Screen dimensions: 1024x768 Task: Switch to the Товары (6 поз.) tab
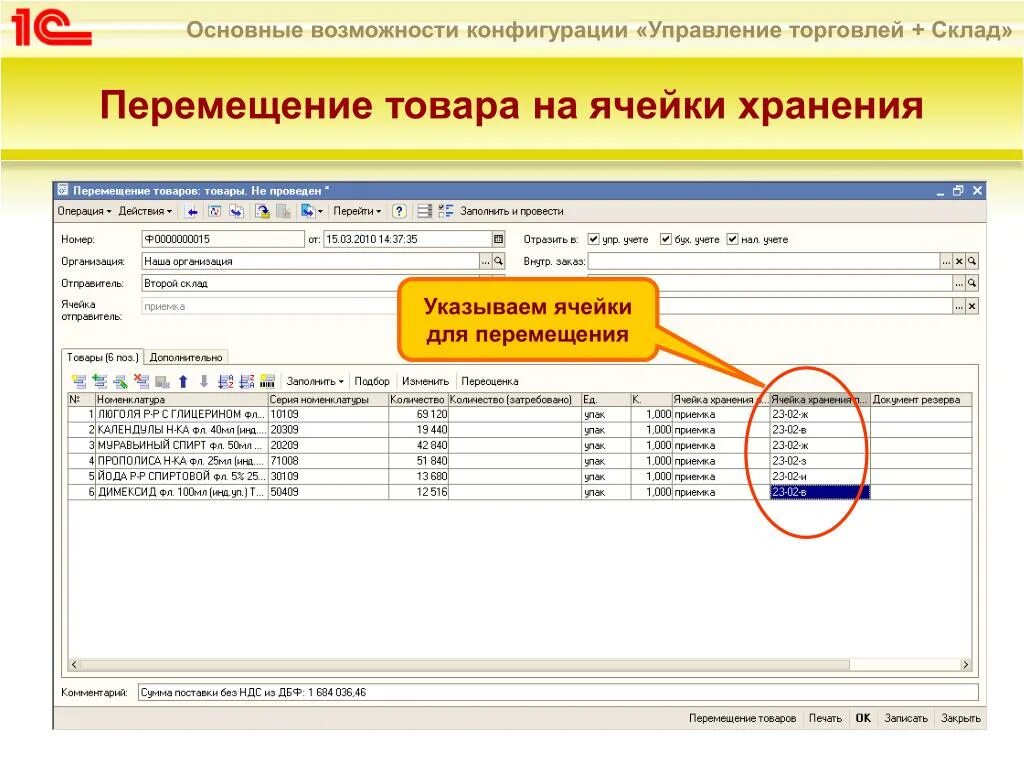[x=103, y=357]
